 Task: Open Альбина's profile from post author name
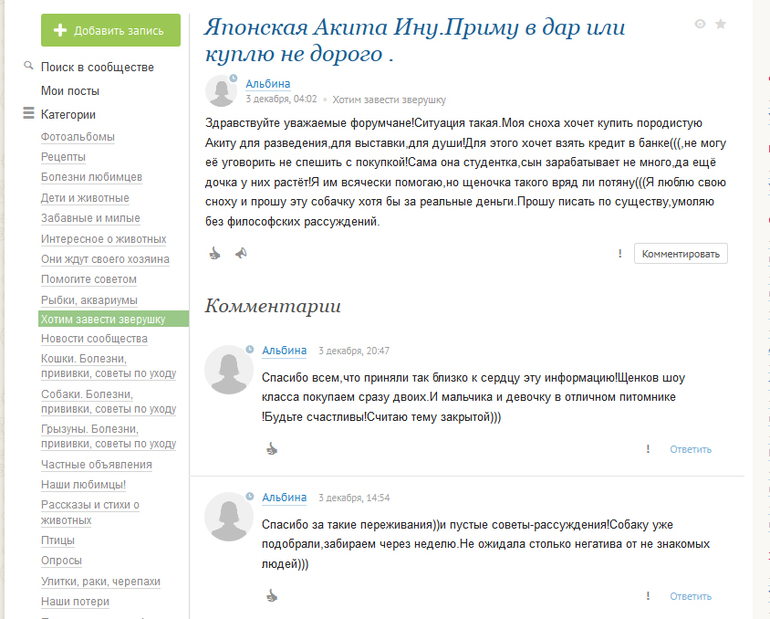pos(268,84)
